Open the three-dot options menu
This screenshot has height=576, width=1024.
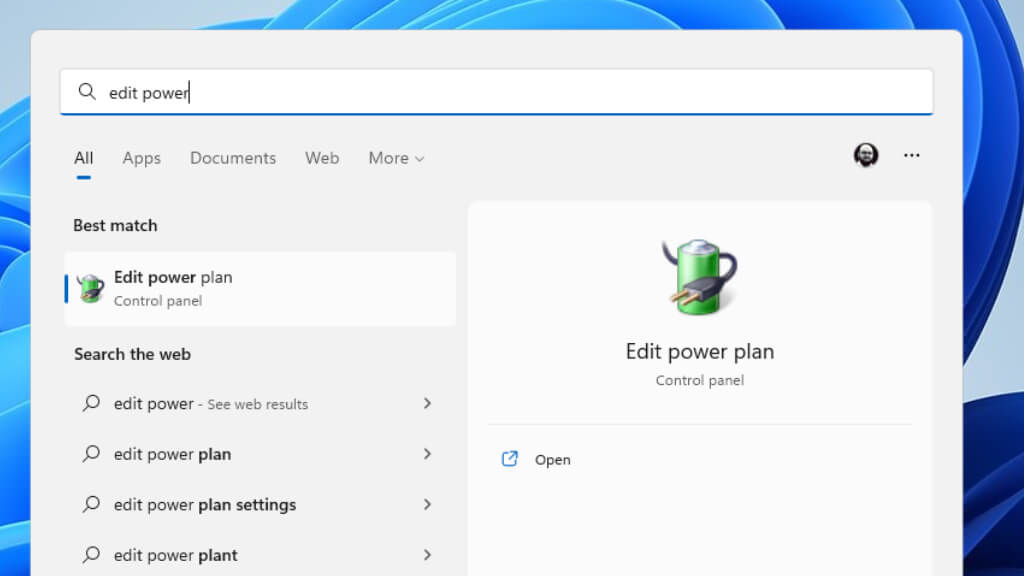click(912, 155)
